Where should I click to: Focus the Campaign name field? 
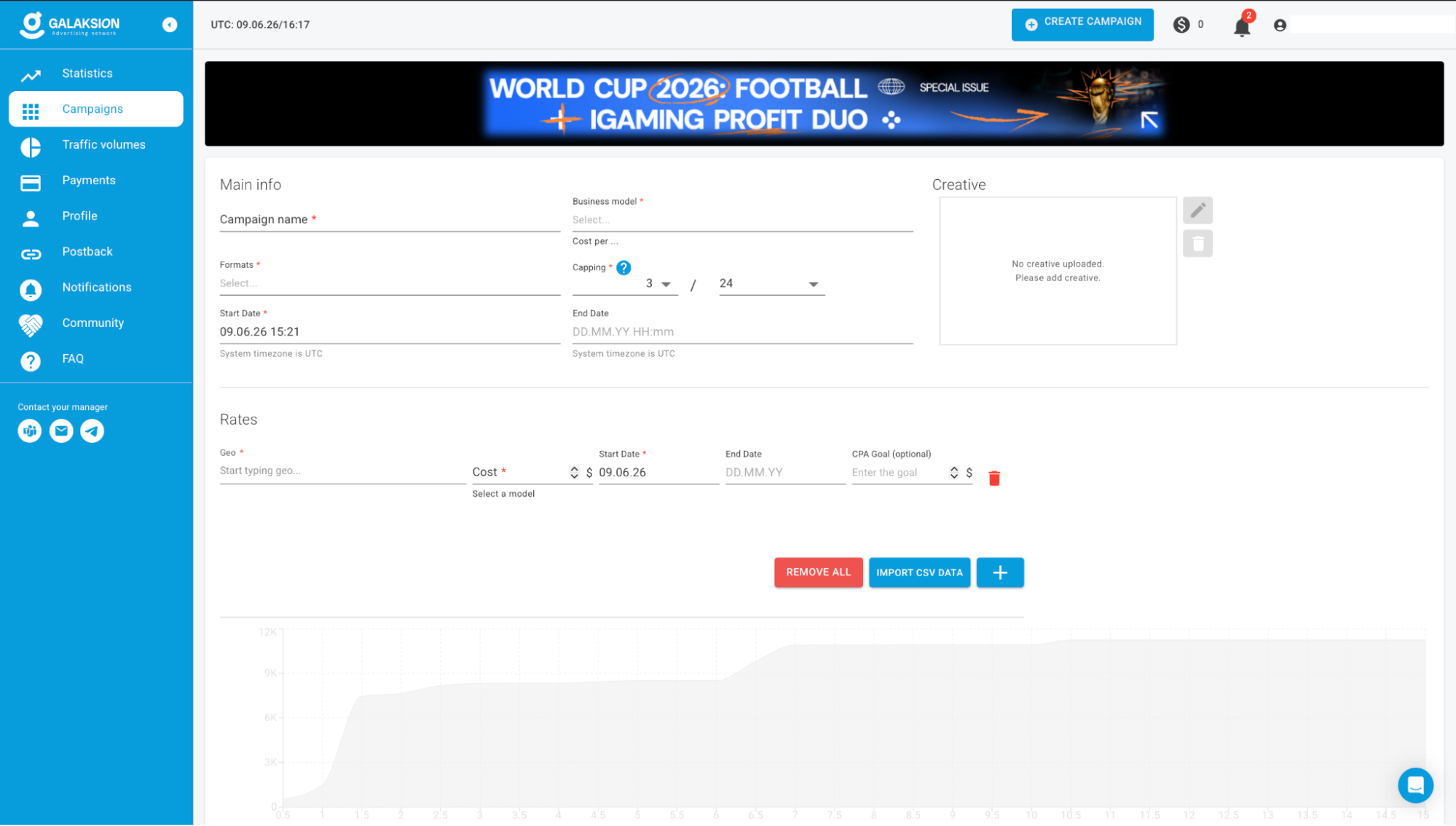click(x=390, y=220)
